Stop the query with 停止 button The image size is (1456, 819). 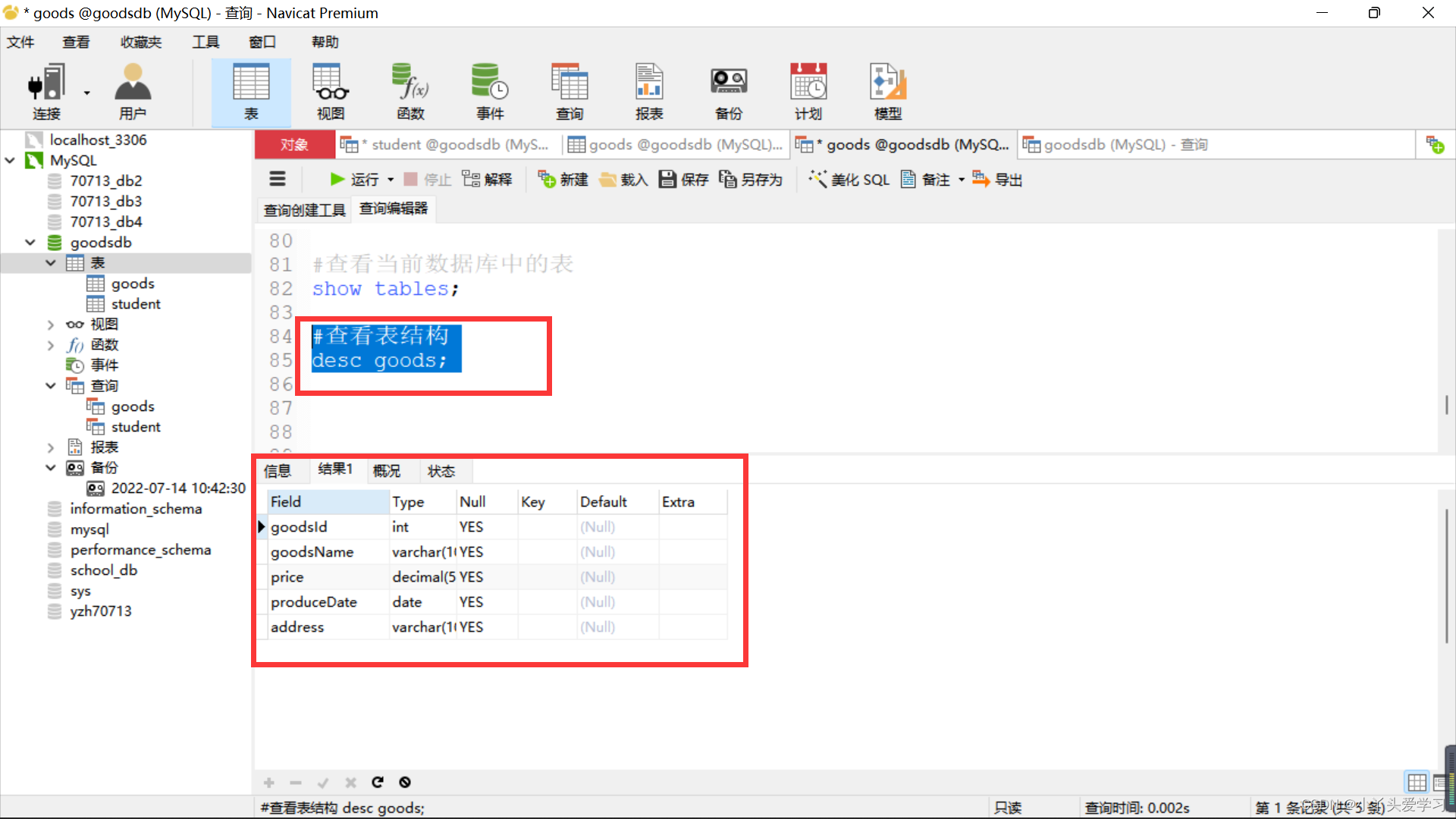pos(427,179)
